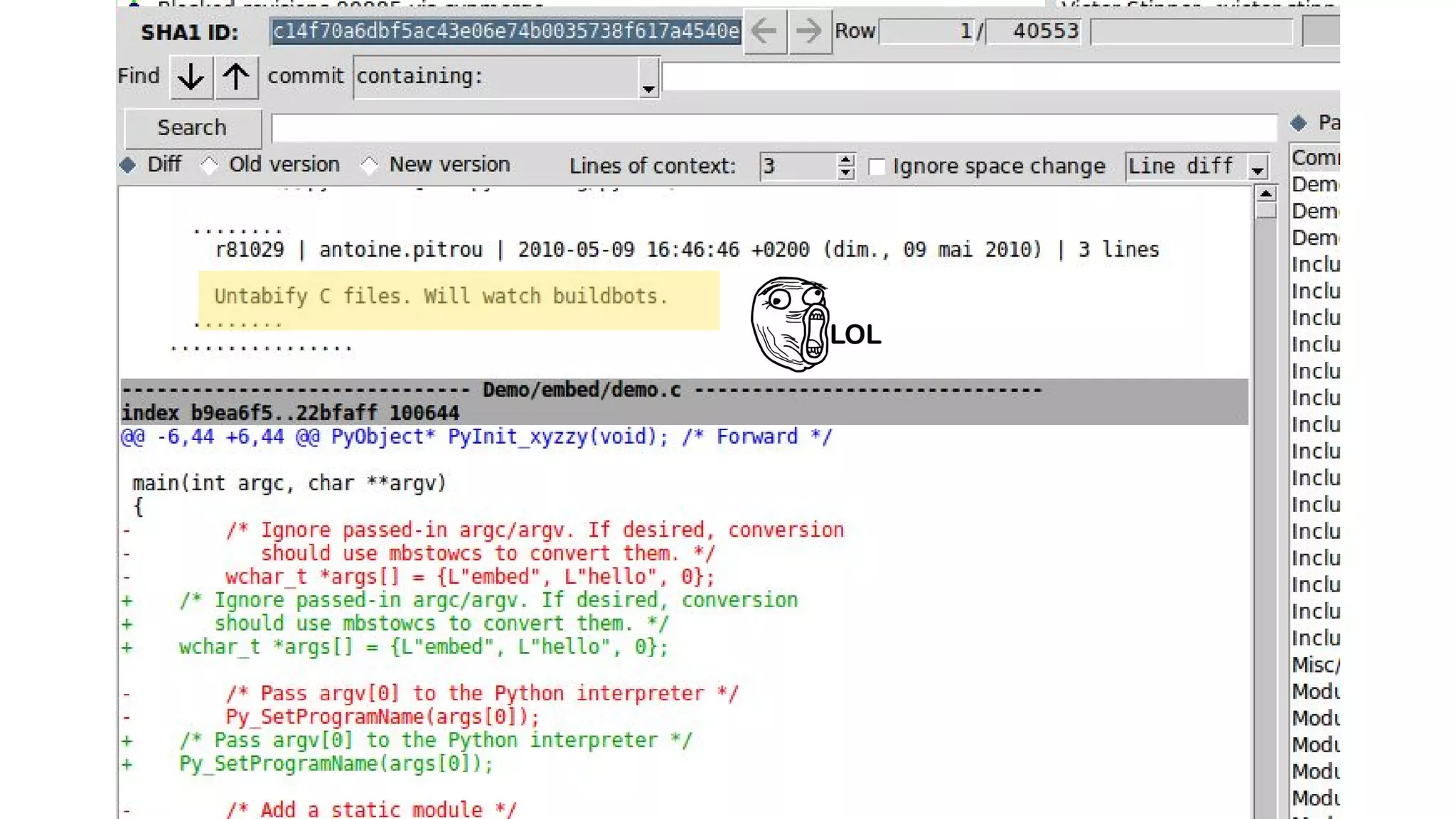This screenshot has height=819, width=1456.
Task: Click the find next down arrow
Action: point(191,77)
